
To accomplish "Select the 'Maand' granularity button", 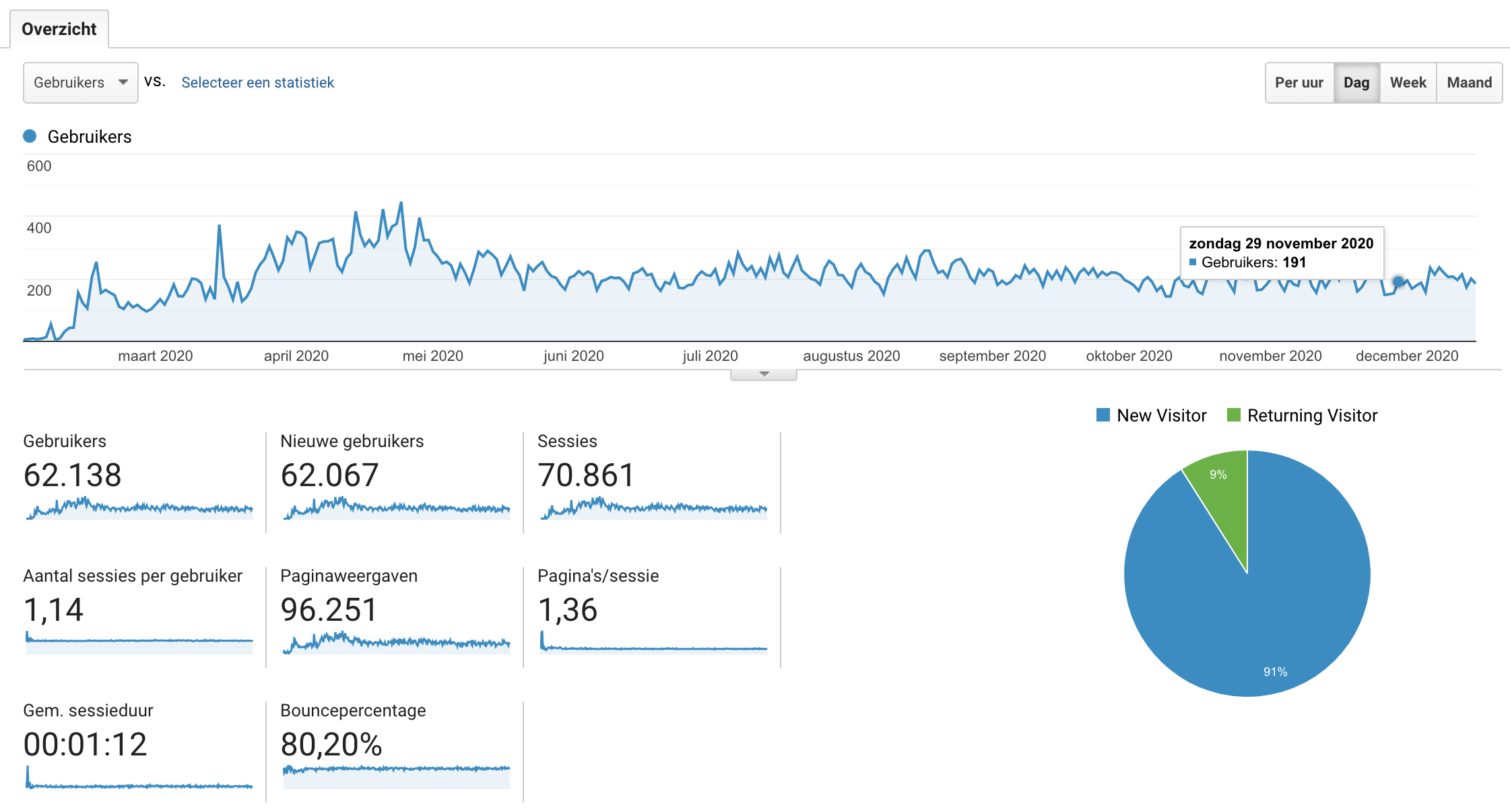I will click(x=1470, y=83).
